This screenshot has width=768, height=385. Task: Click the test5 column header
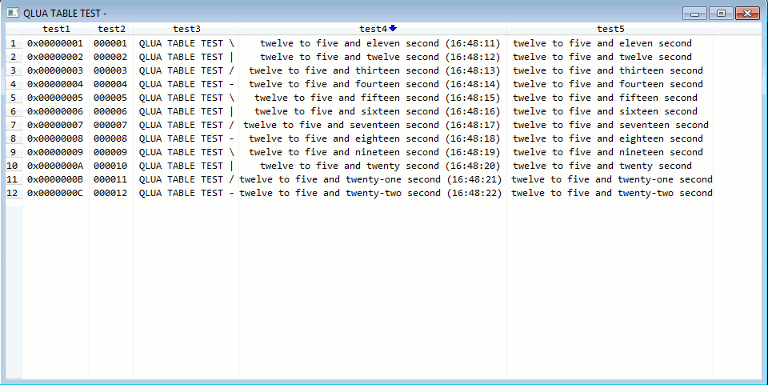coord(610,29)
